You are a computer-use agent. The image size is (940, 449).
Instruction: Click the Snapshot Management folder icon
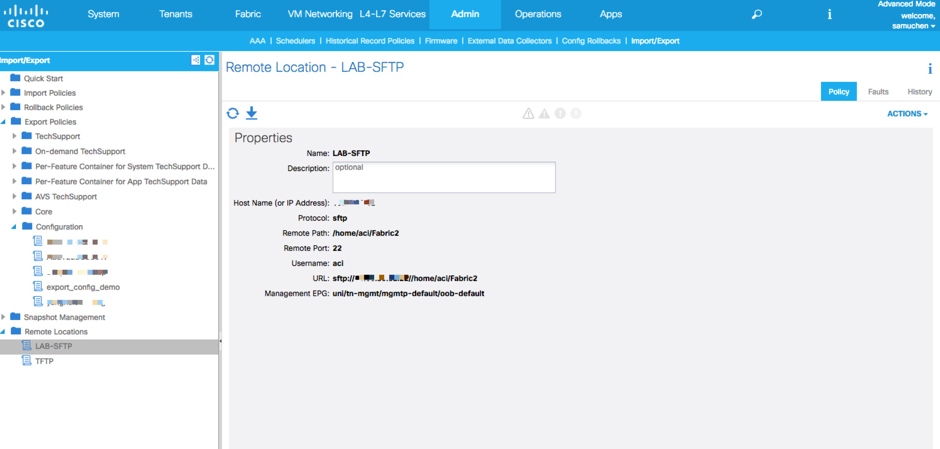pyautogui.click(x=16, y=317)
